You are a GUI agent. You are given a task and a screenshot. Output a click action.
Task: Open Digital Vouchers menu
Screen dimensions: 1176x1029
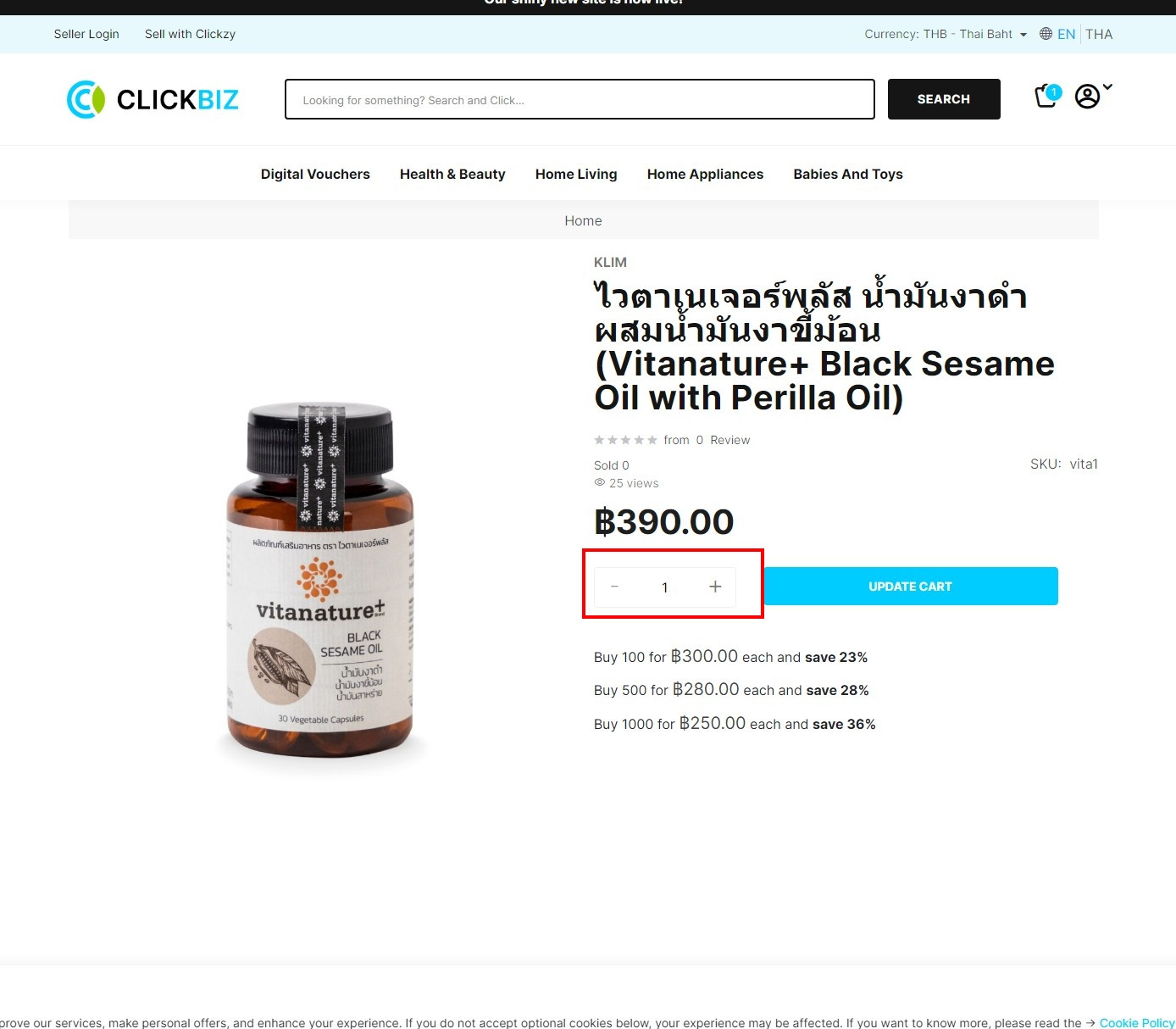315,174
